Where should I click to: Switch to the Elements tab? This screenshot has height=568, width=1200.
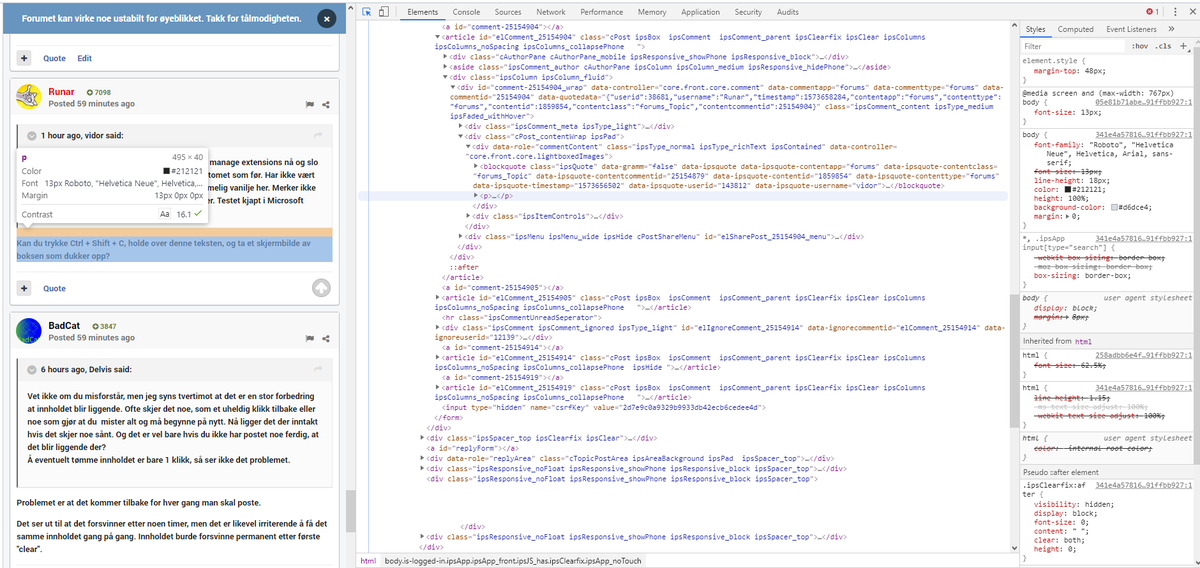422,12
